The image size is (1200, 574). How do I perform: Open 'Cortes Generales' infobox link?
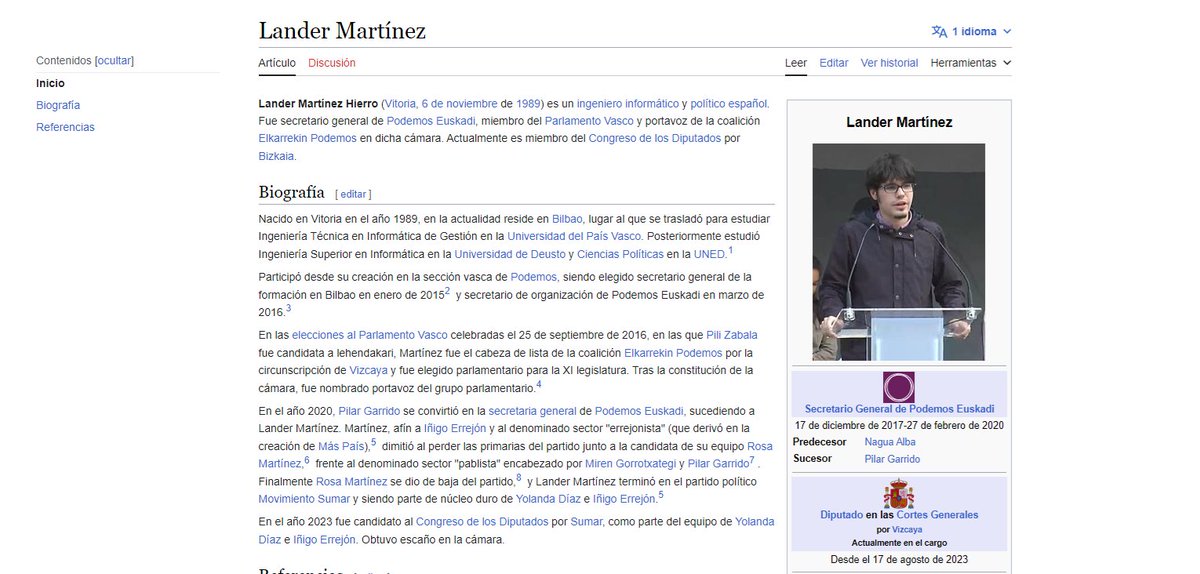[938, 515]
